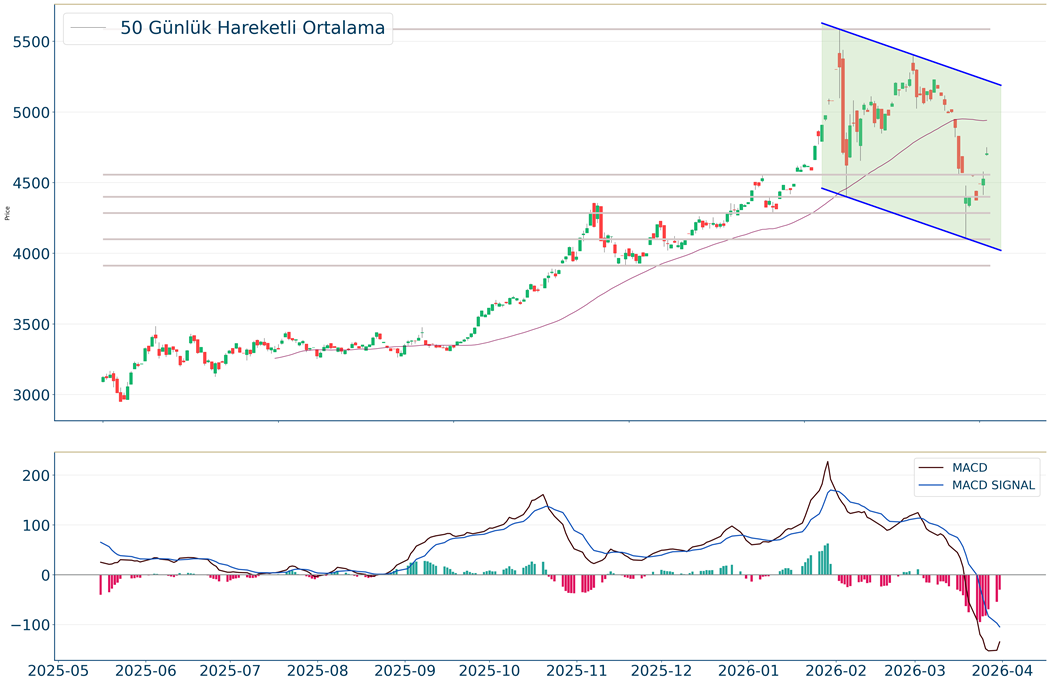Viewport: 1050px width, 683px height.
Task: Click the blue MACD SIGNAL legend line swatch
Action: tap(932, 486)
